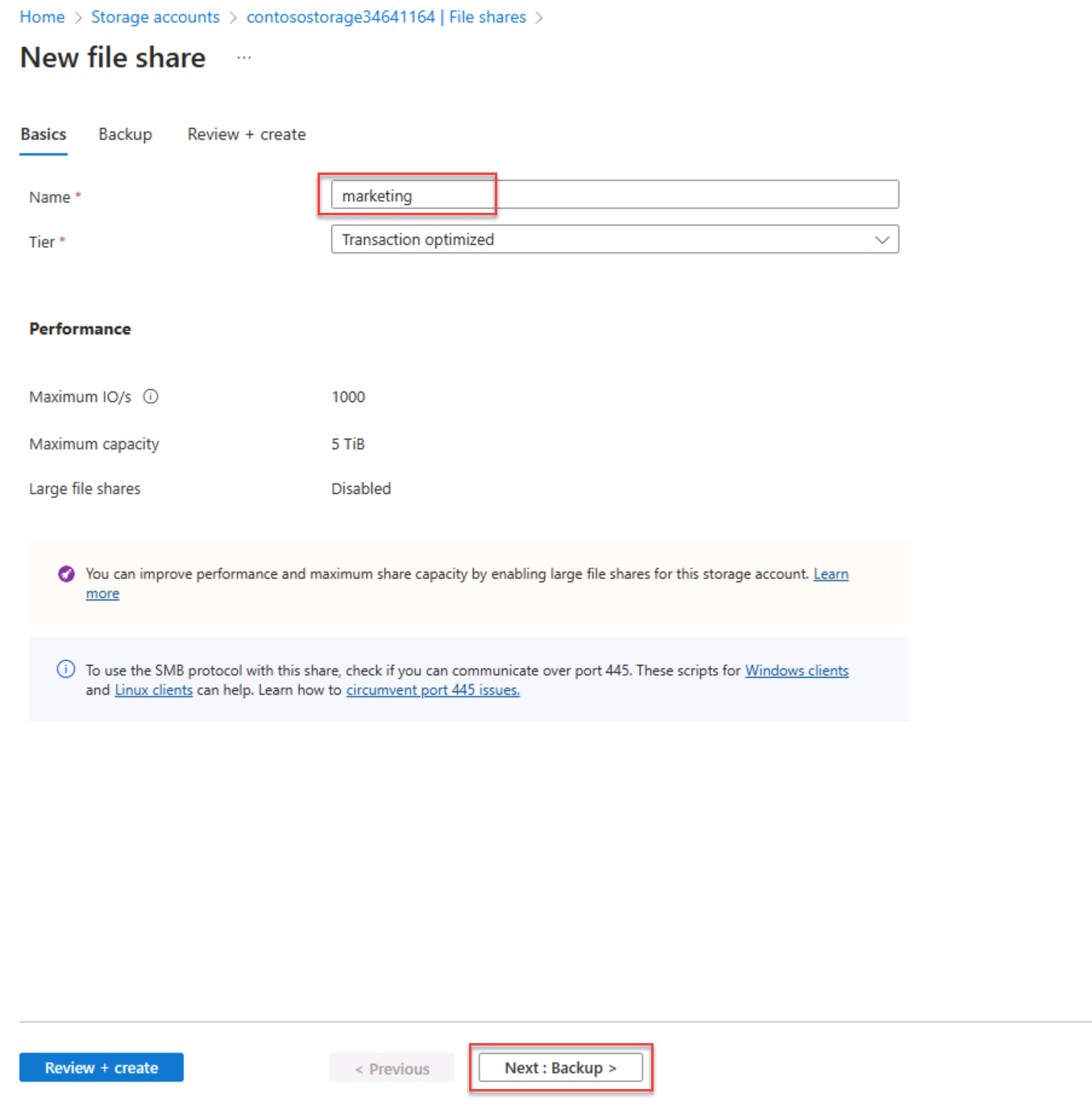The height and width of the screenshot is (1110, 1092).
Task: Open the Windows clients script link
Action: click(x=796, y=670)
